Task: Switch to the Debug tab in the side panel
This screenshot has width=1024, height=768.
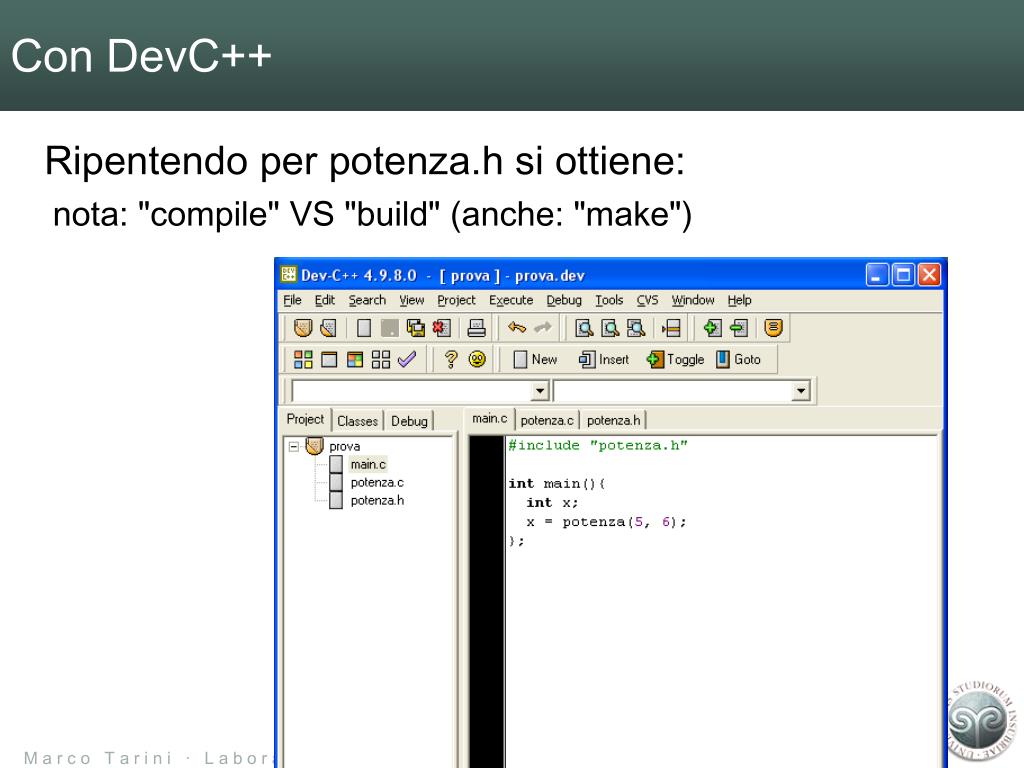Action: pos(409,421)
